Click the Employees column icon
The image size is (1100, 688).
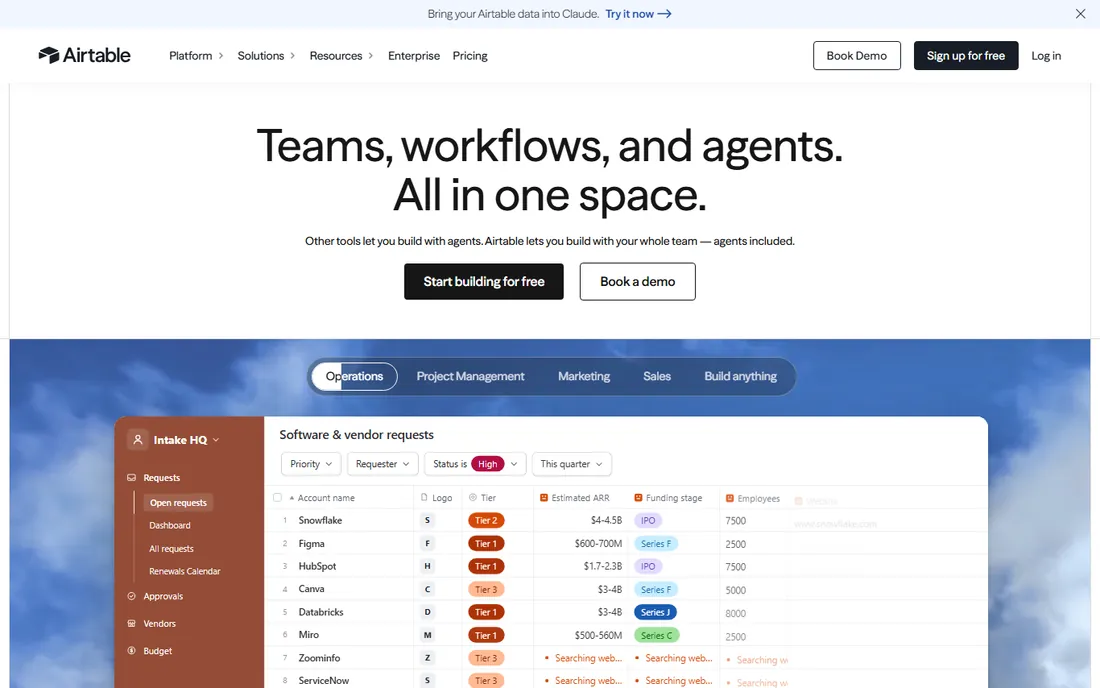(x=730, y=499)
